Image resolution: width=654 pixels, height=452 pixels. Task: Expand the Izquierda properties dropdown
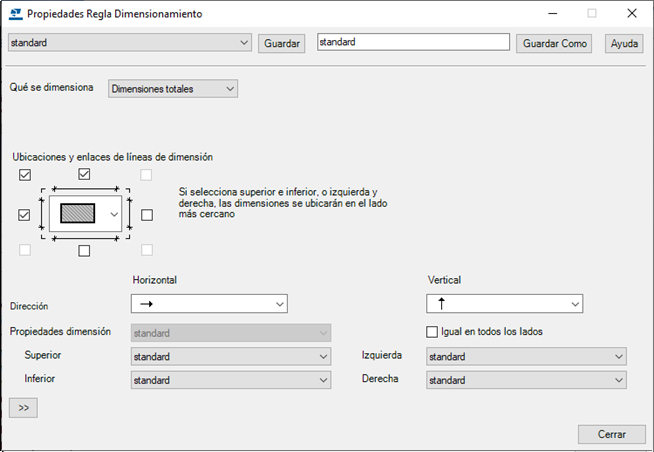coord(526,356)
